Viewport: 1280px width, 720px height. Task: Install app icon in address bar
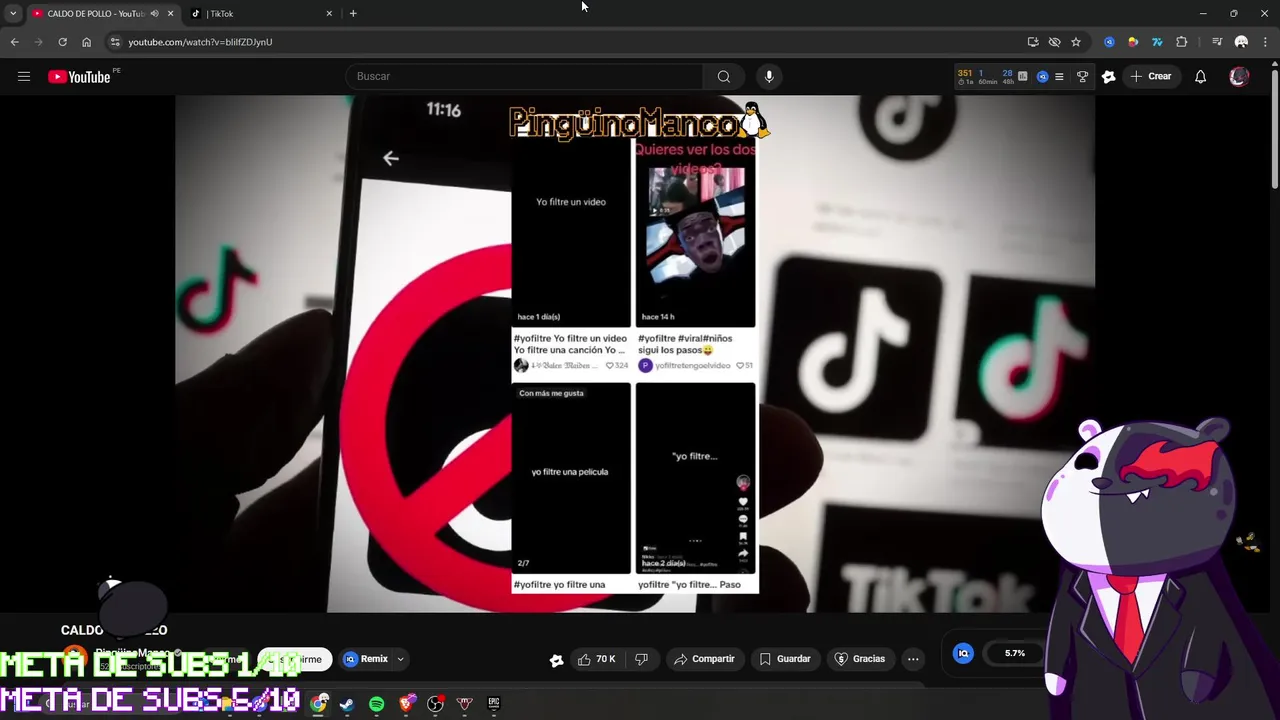(1033, 42)
